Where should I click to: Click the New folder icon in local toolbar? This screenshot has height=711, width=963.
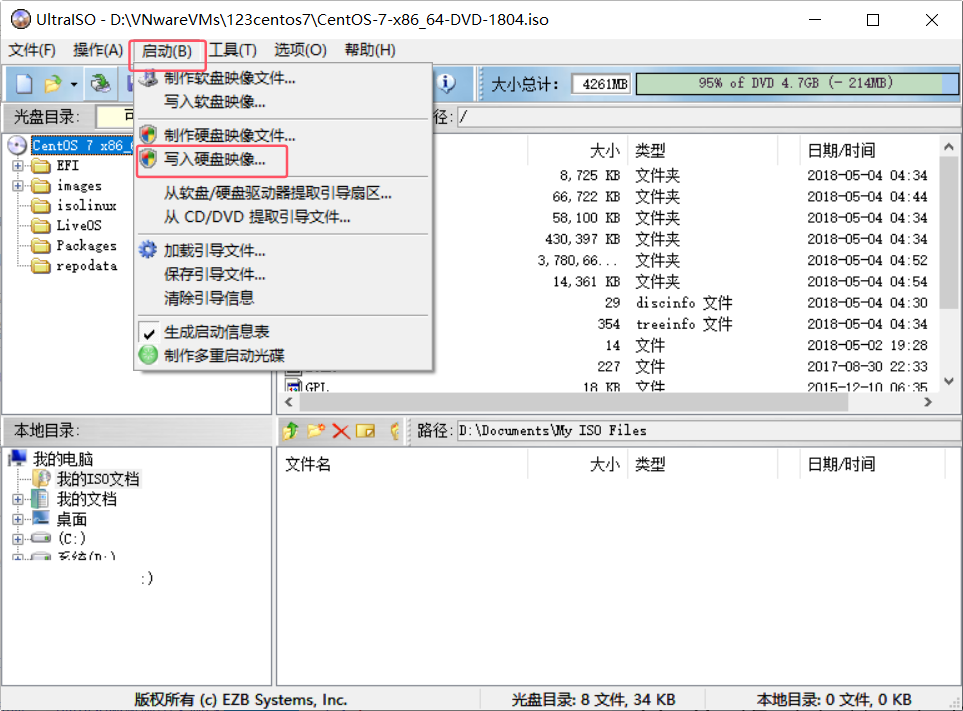(316, 430)
